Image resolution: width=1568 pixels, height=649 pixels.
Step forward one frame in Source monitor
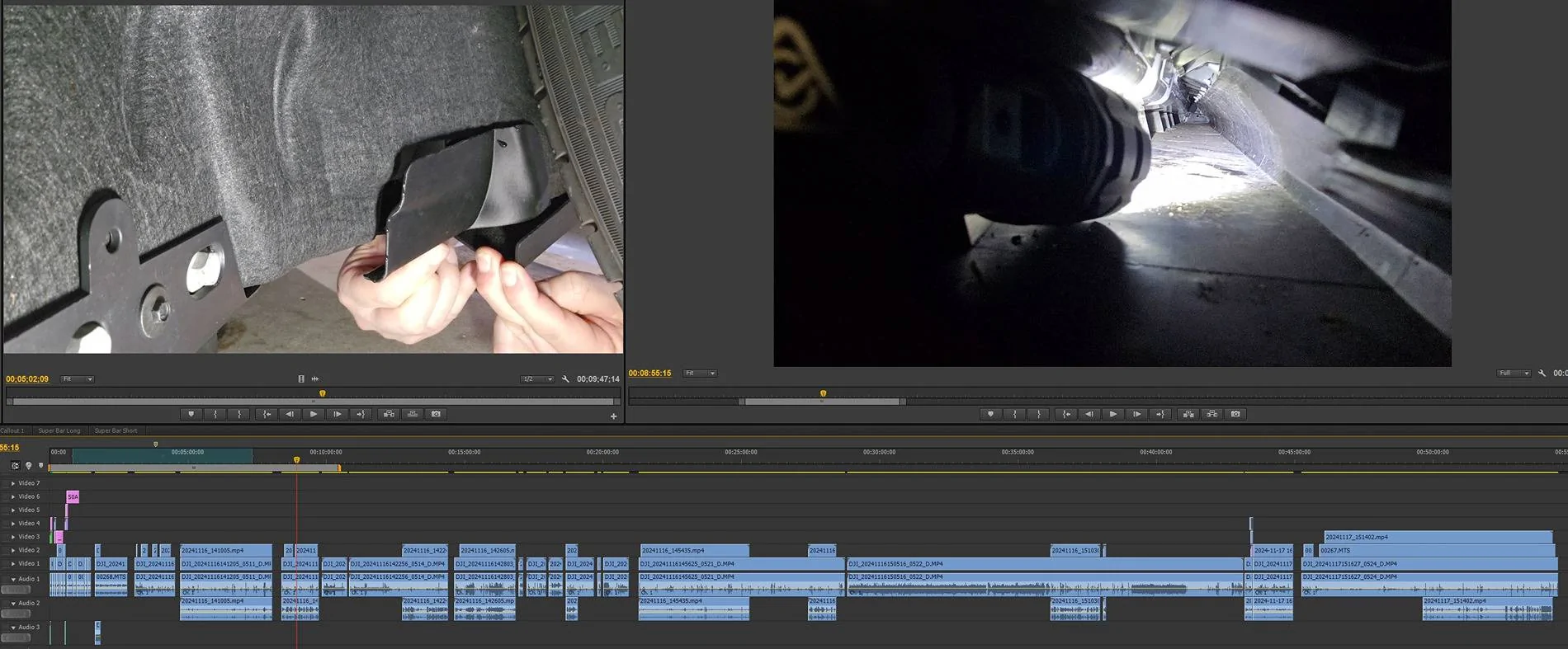[337, 414]
